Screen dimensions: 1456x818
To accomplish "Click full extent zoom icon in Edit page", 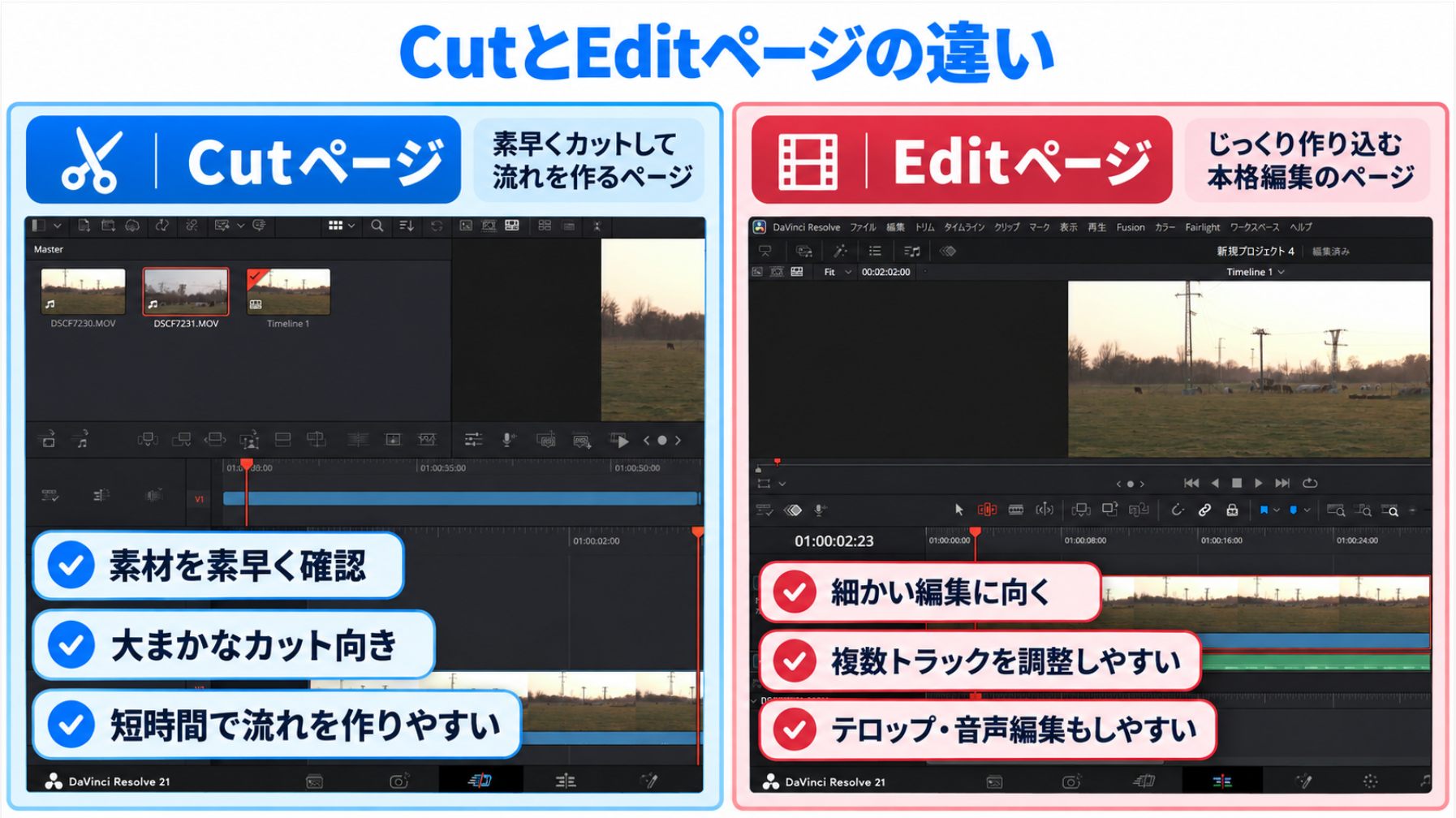I will point(1336,510).
